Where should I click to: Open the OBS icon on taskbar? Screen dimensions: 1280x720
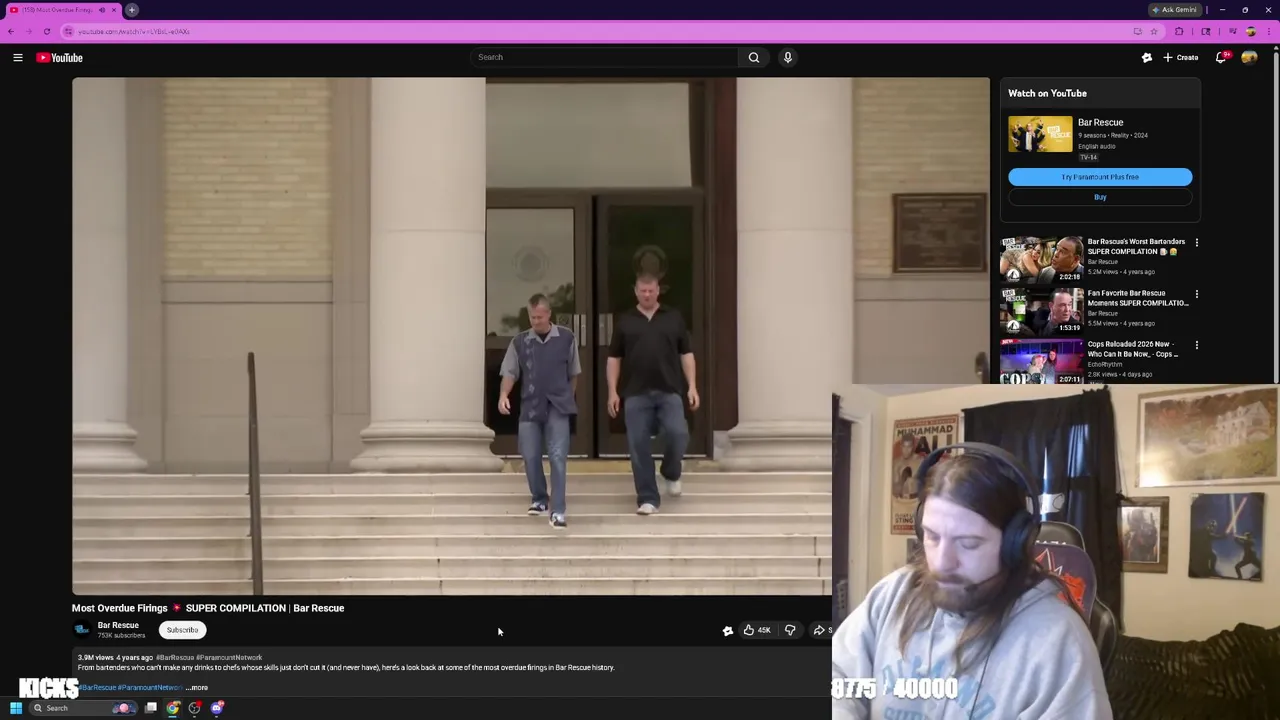195,708
